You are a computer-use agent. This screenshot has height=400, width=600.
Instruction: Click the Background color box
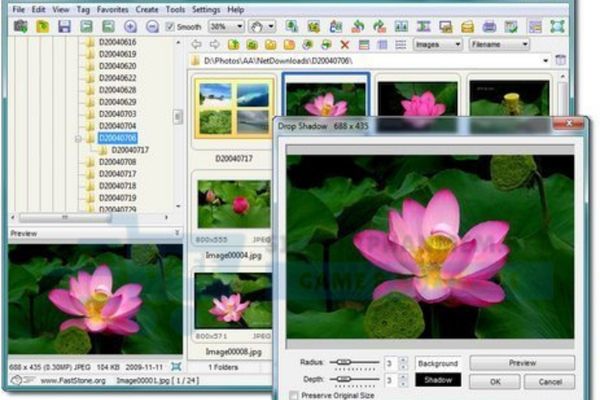438,363
